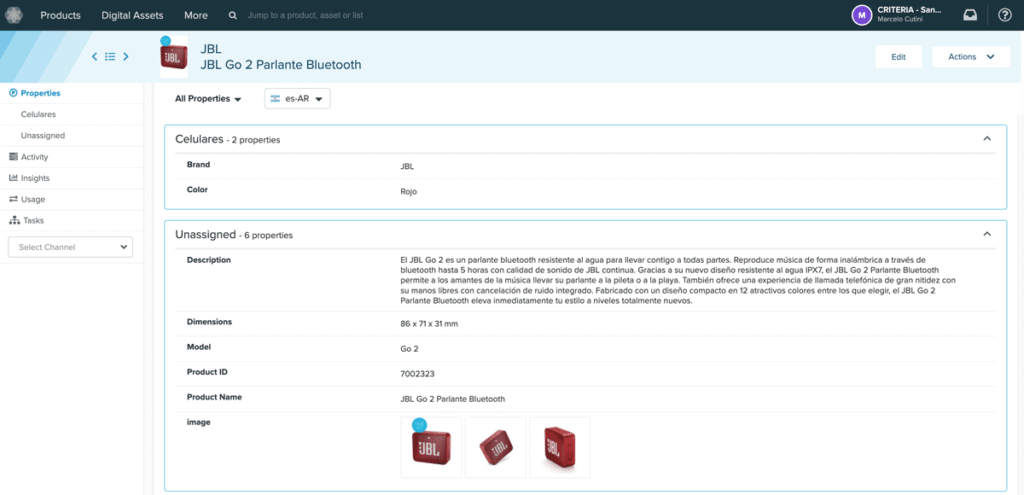The width and height of the screenshot is (1024, 495).
Task: Go to the previous product arrow
Action: 95,57
